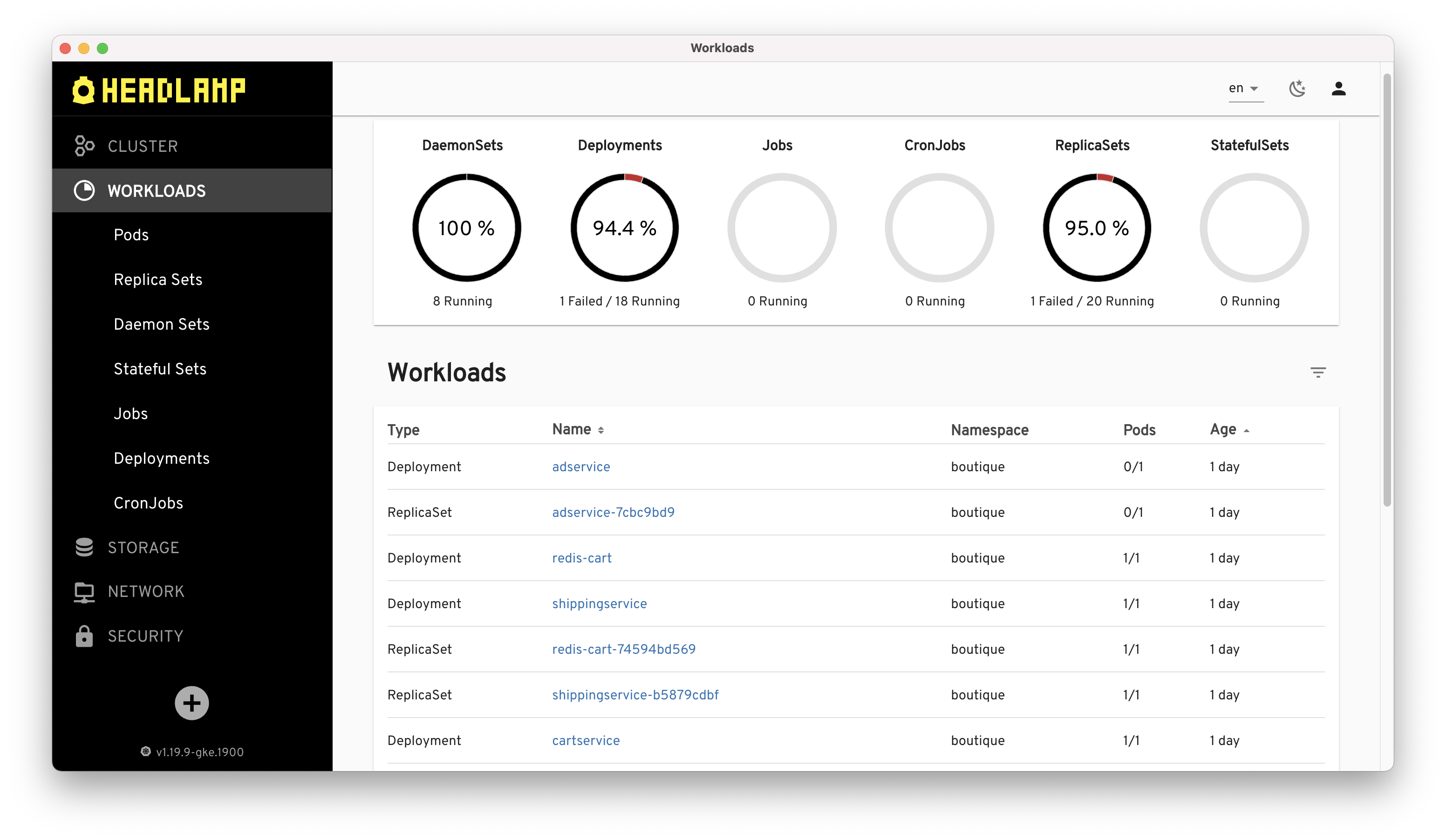Open the cartservice deployment link
This screenshot has height=840, width=1446.
point(586,740)
